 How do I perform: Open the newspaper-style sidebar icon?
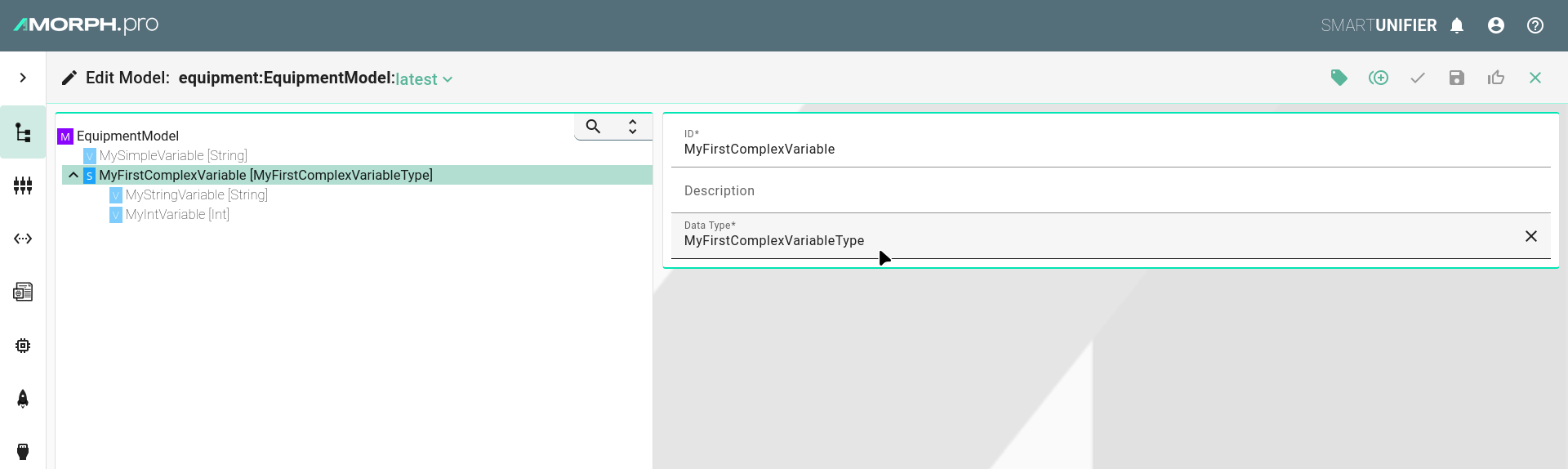[x=23, y=292]
